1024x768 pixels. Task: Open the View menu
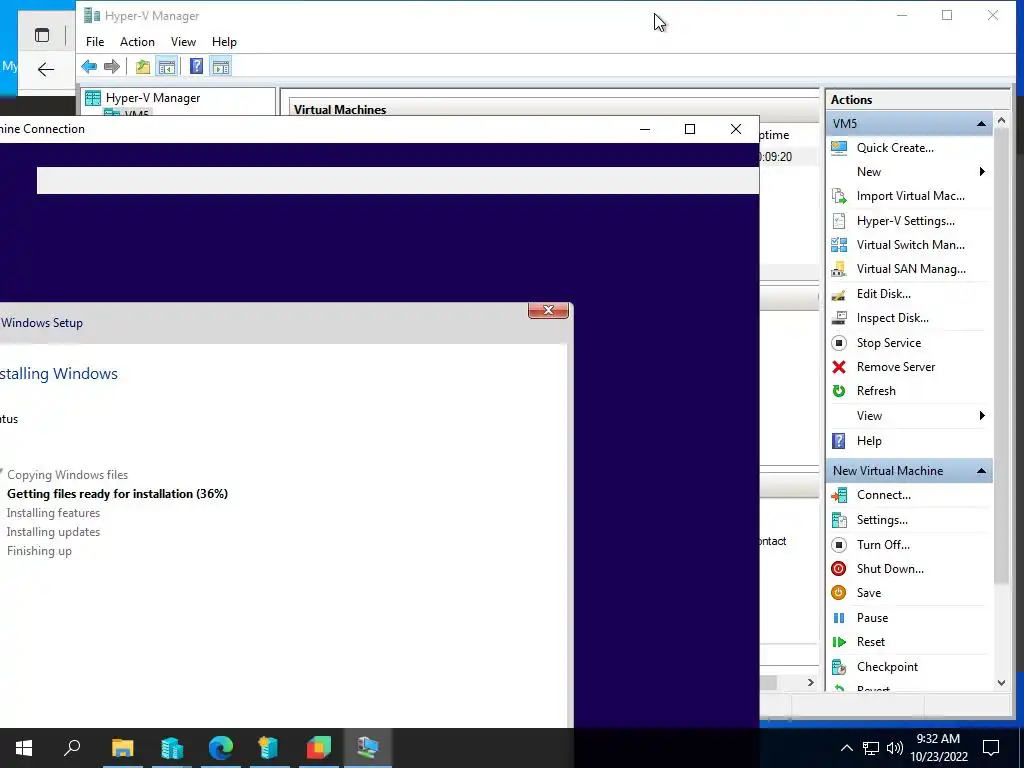[x=184, y=42]
